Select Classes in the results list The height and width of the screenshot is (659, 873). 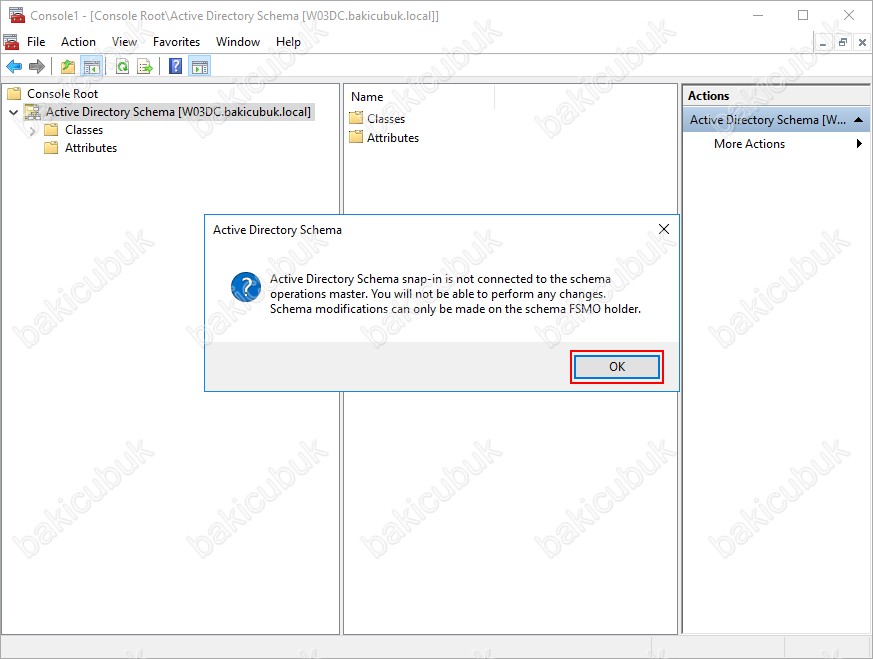[386, 119]
